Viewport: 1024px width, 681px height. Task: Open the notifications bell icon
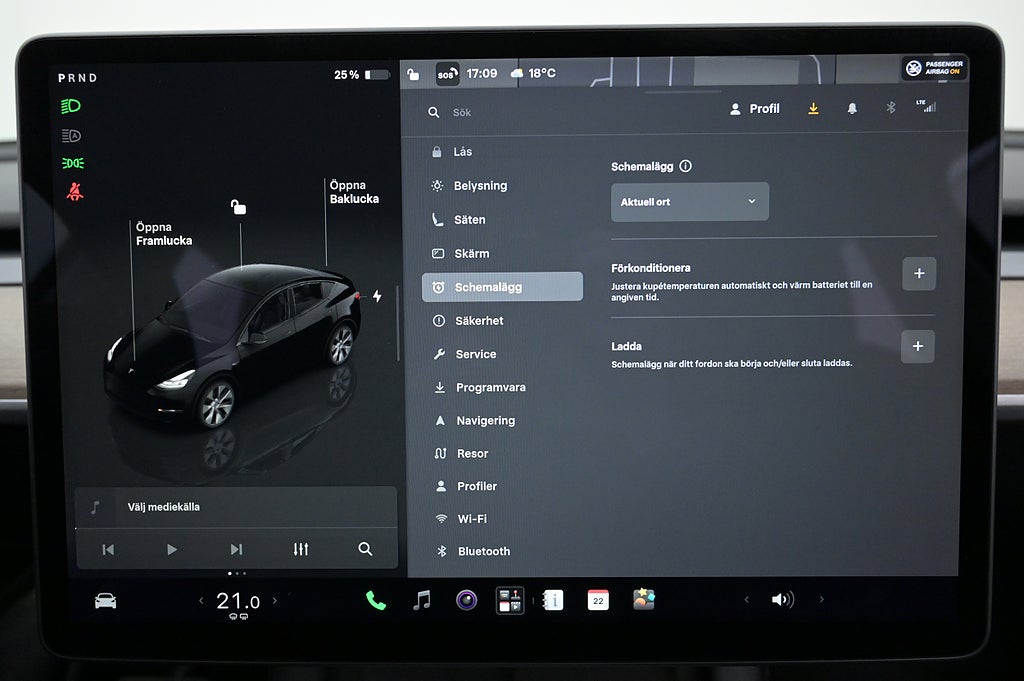[x=852, y=108]
